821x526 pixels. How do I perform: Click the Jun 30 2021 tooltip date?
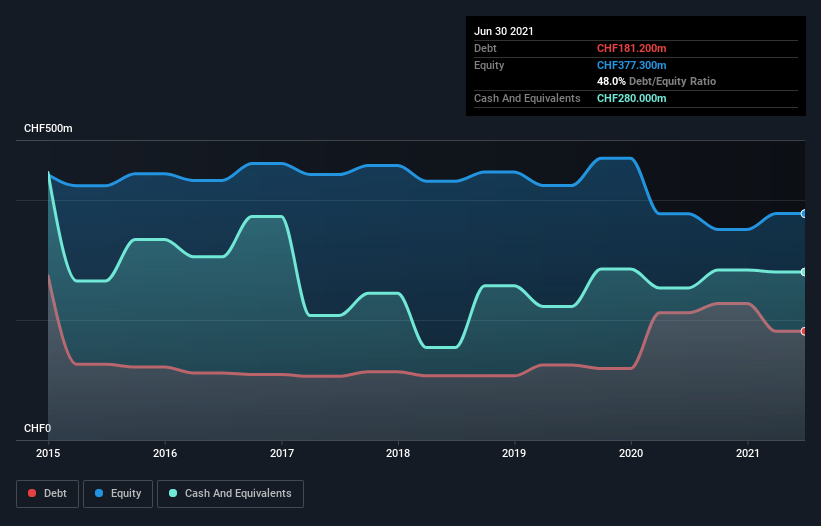(504, 31)
